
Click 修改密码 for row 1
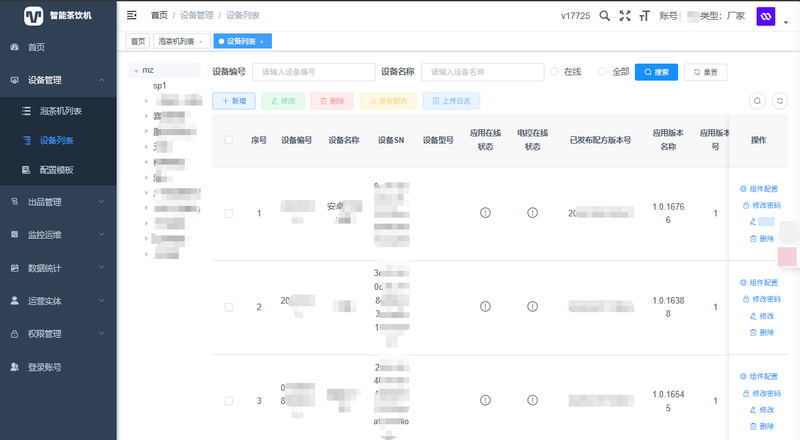point(762,205)
